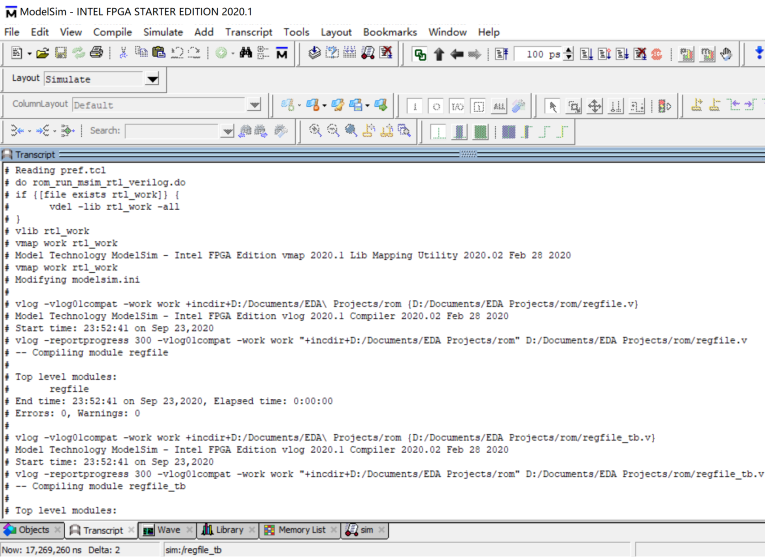Click the 'sim:/regfile_tb' status bar entry
Image resolution: width=765 pixels, height=557 pixels.
coord(194,550)
